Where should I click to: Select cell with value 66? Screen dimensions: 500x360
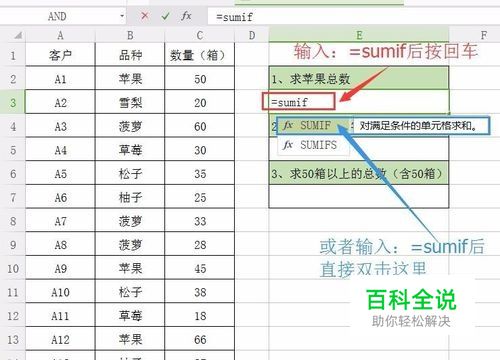200,339
